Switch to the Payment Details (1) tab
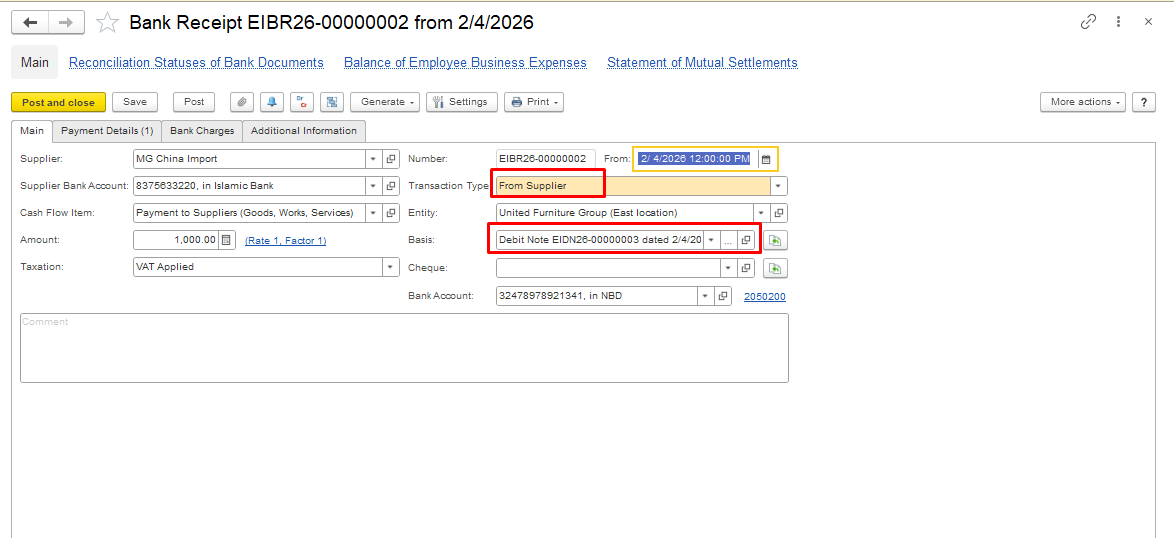This screenshot has height=538, width=1174. tap(107, 131)
